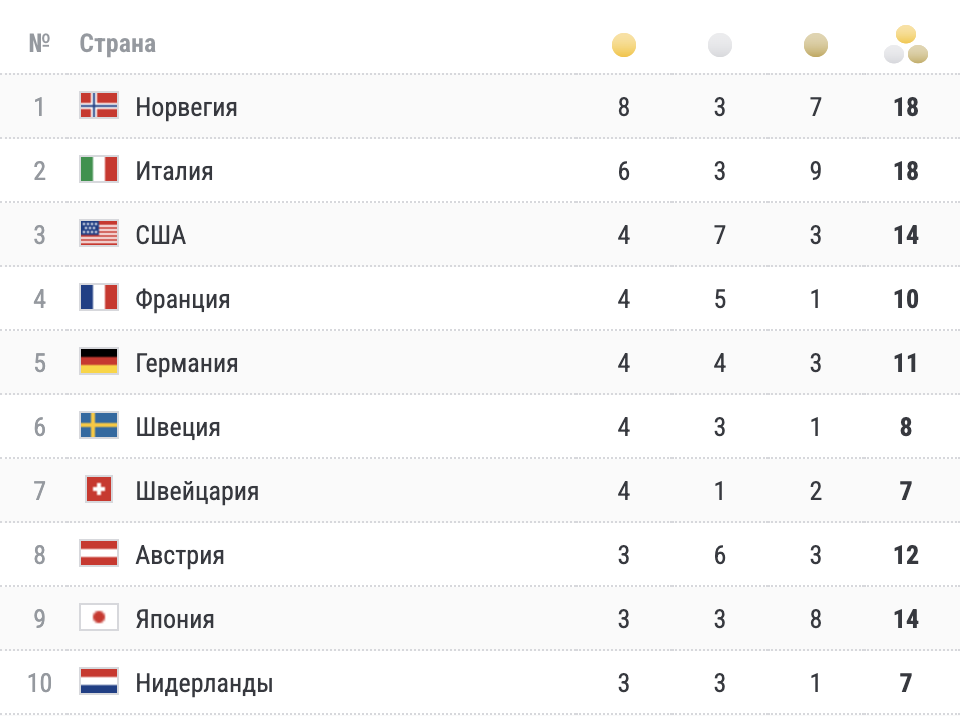Click the № column header
This screenshot has width=960, height=716.
(x=40, y=44)
